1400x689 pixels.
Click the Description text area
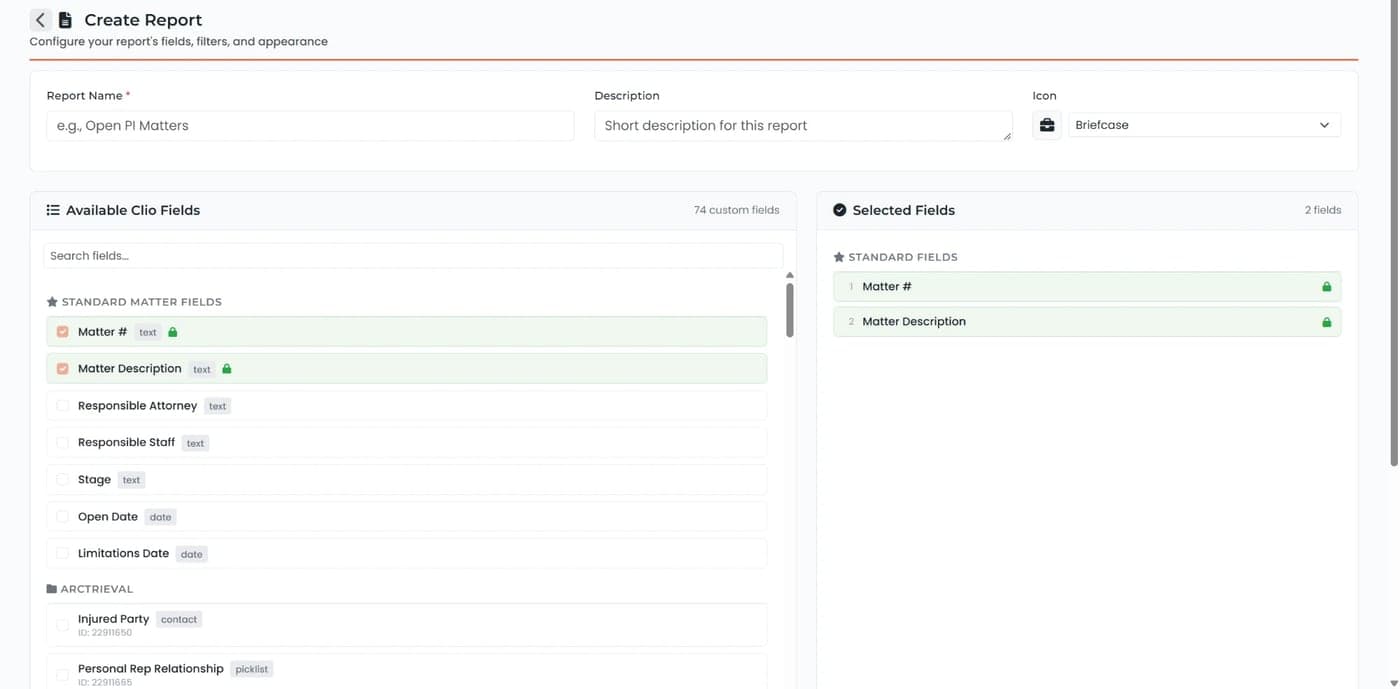[803, 126]
